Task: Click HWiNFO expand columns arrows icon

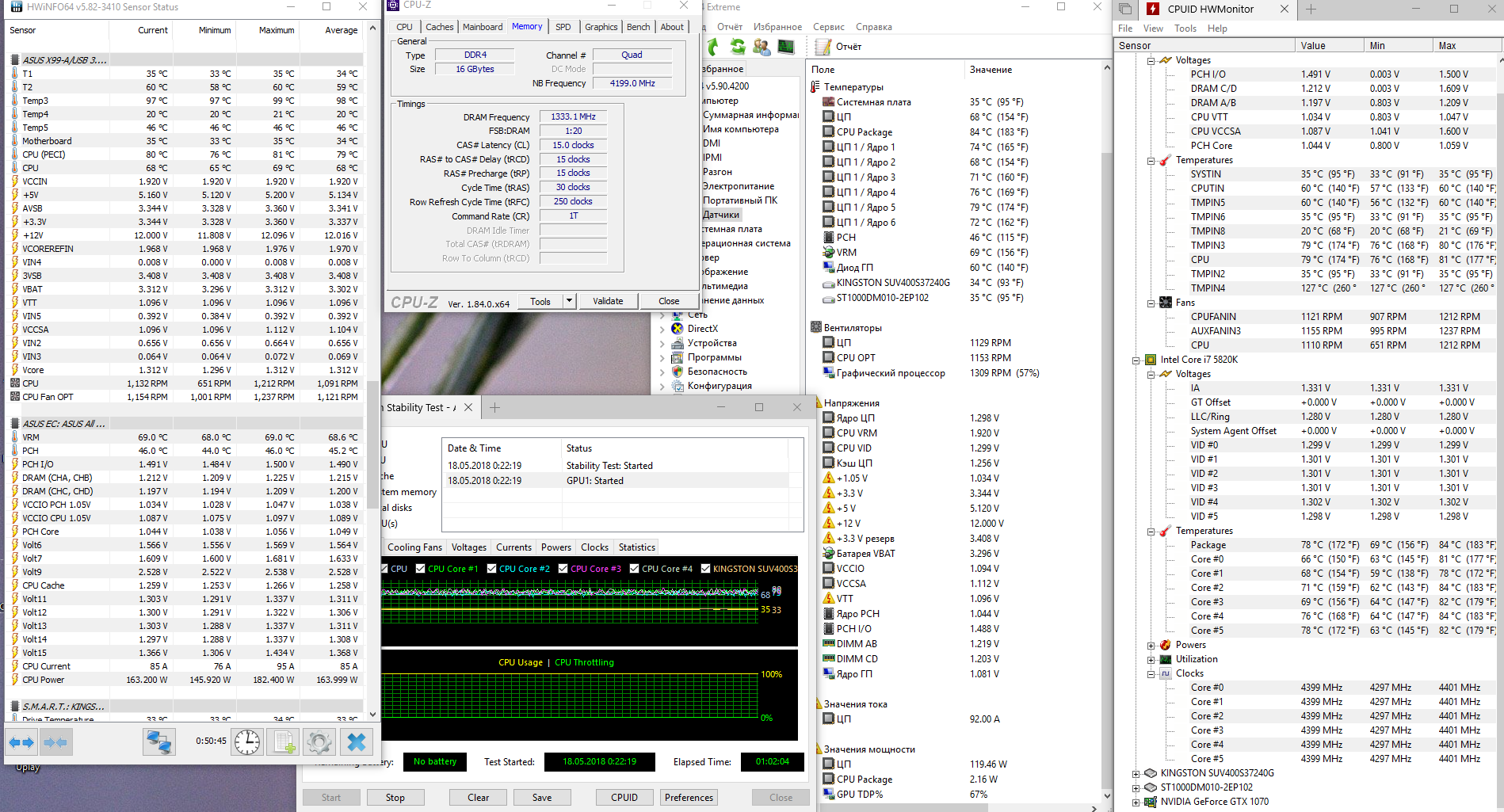Action: (x=21, y=742)
